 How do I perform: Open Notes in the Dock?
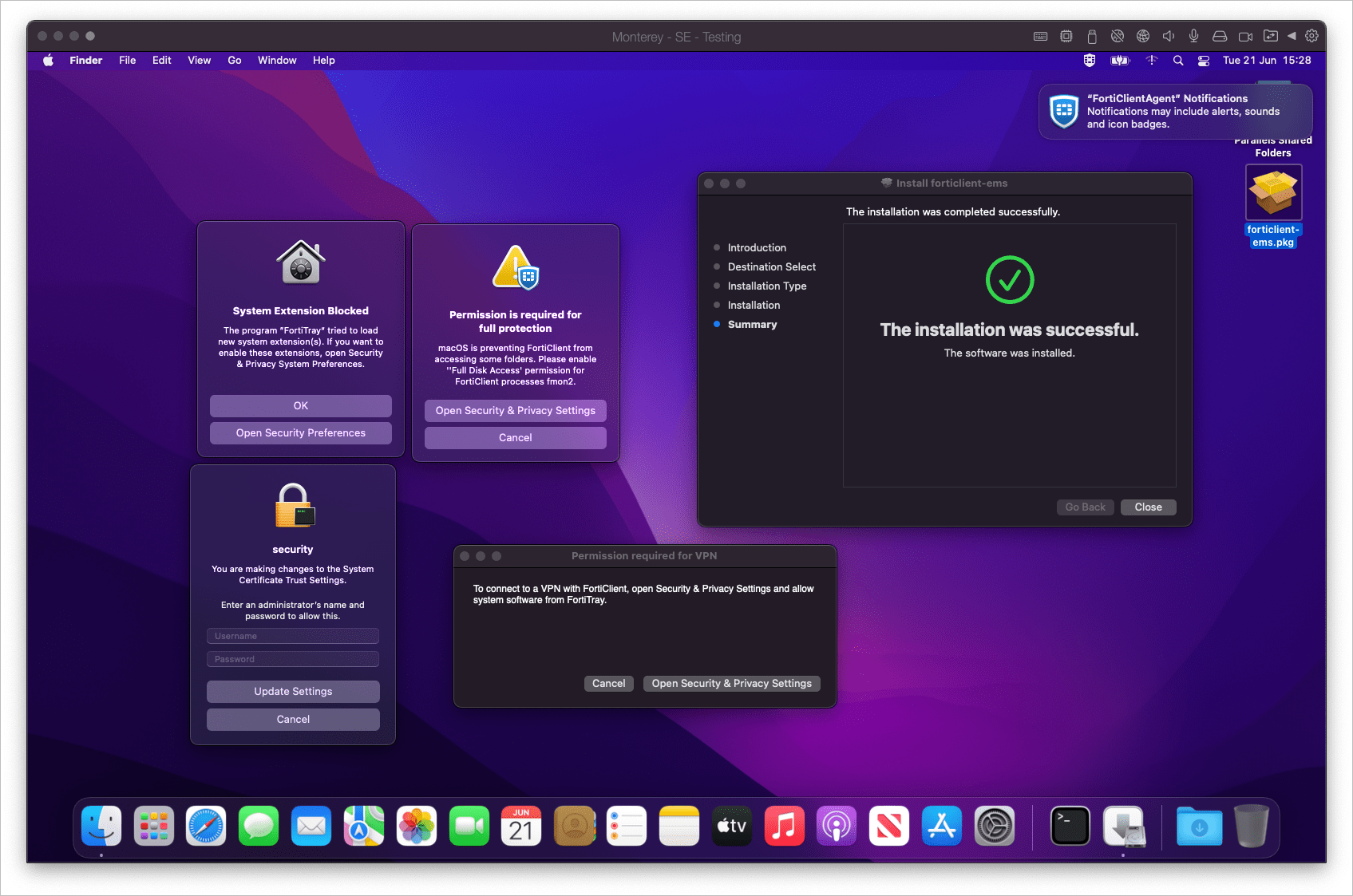tap(679, 826)
